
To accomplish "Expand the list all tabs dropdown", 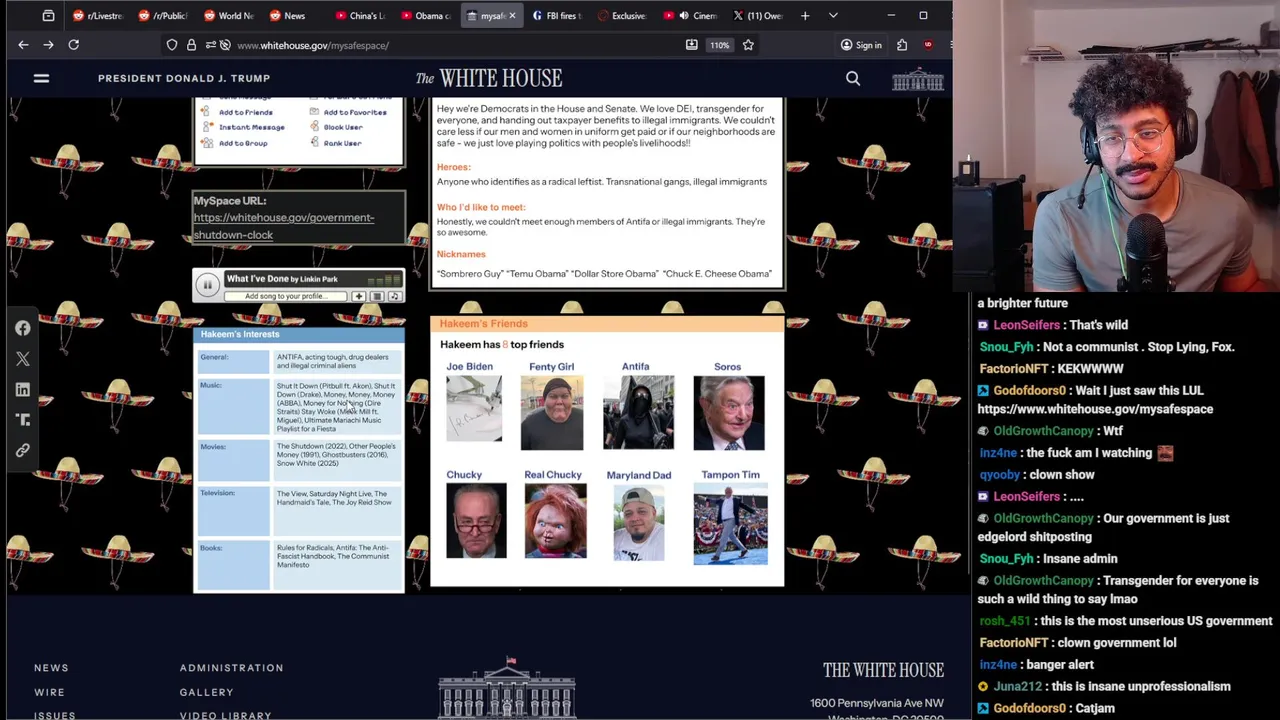I will (x=833, y=16).
